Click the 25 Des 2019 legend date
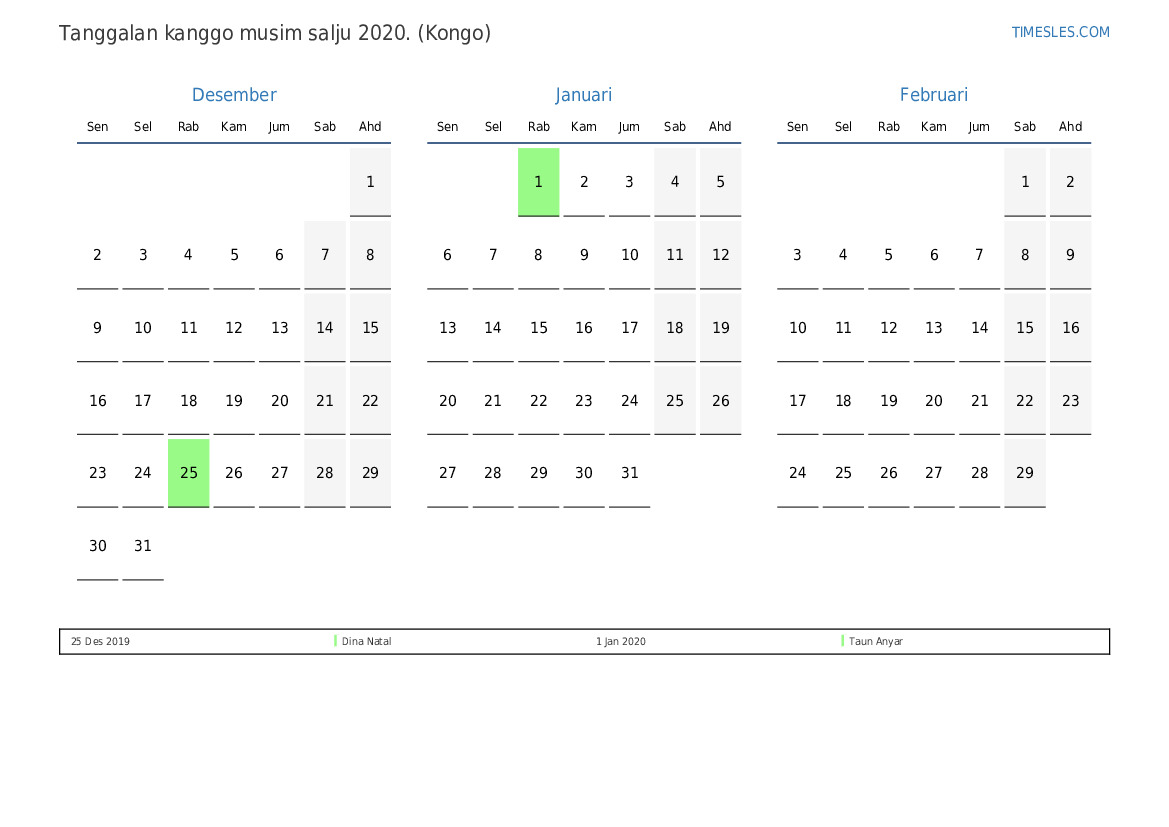1169x827 pixels. tap(100, 642)
